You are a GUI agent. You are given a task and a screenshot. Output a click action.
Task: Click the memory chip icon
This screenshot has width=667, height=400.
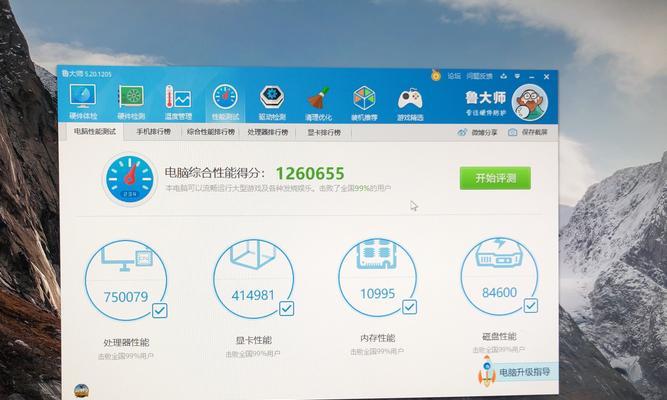tap(377, 254)
